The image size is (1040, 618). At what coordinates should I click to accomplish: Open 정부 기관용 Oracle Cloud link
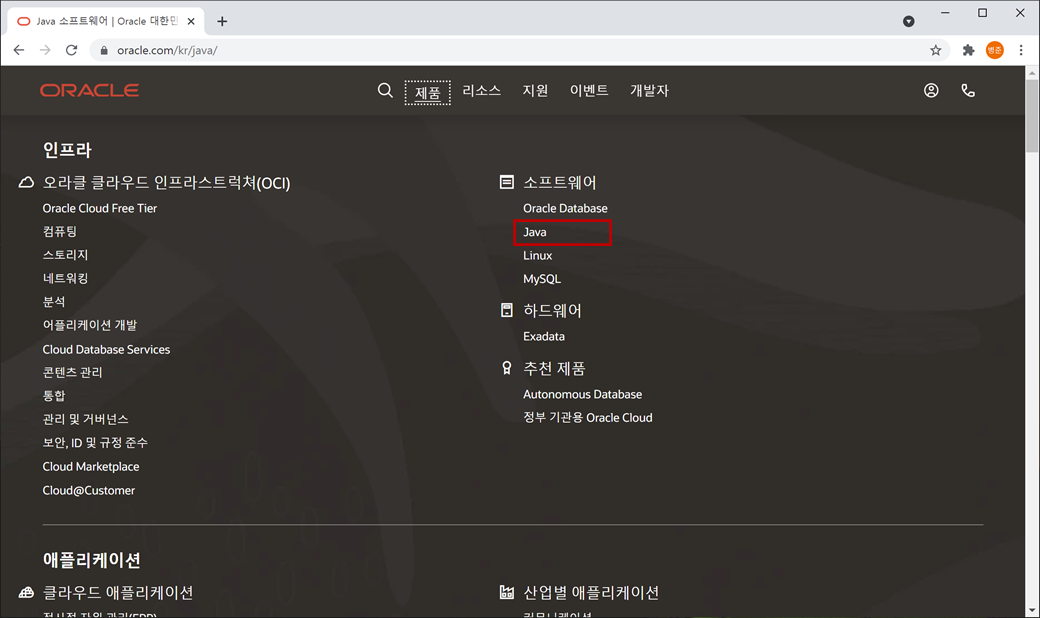click(588, 418)
